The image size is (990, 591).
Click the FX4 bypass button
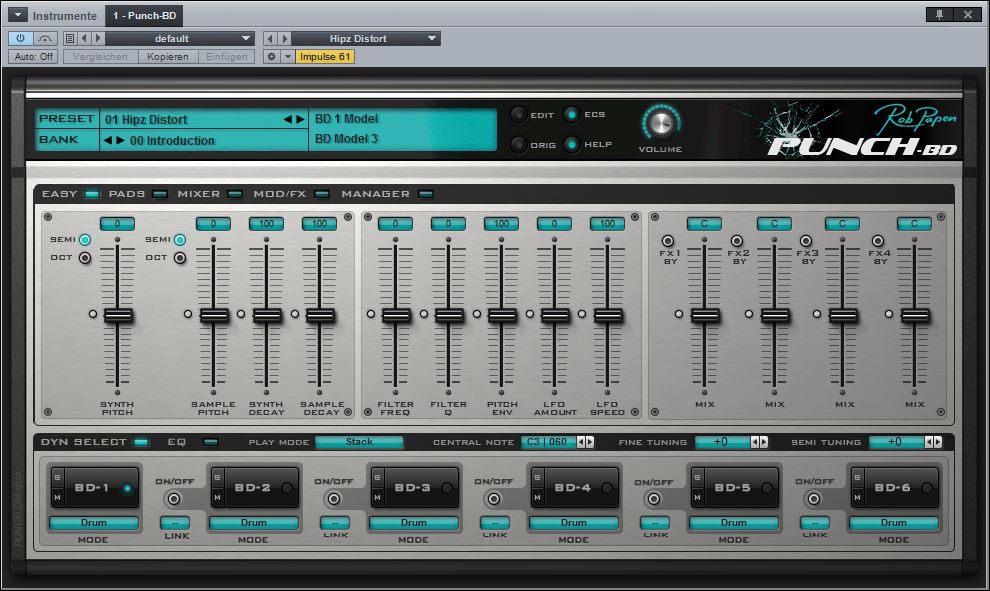[878, 241]
